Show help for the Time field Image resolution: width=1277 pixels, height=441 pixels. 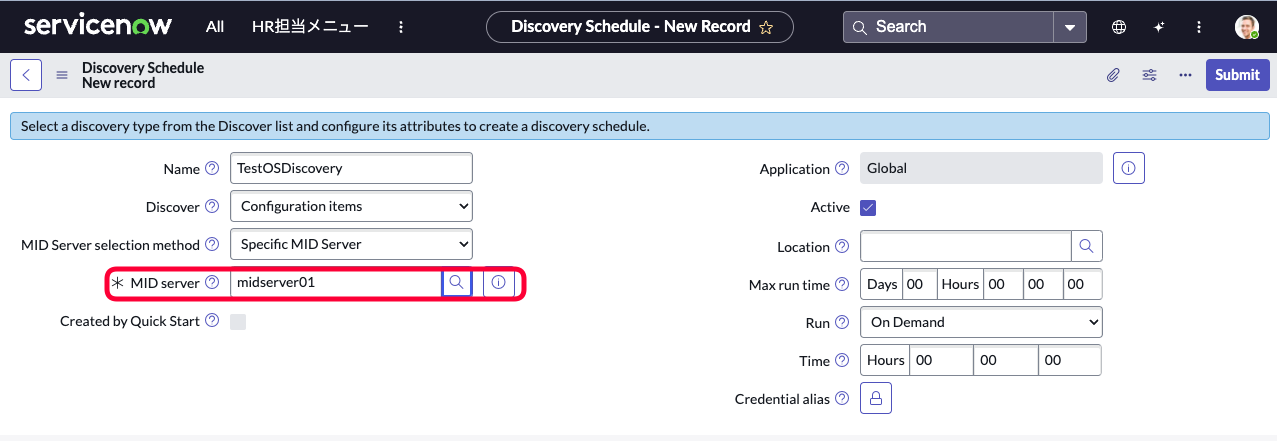[842, 360]
